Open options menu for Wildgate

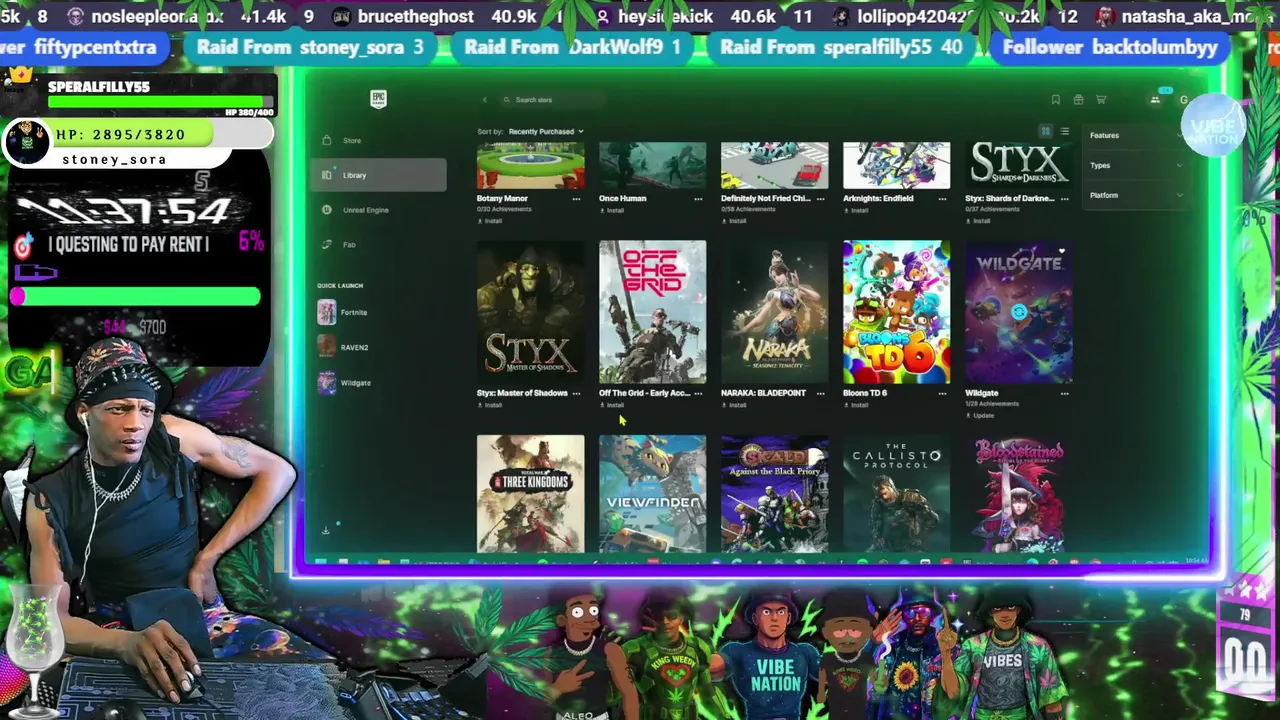coord(1064,394)
